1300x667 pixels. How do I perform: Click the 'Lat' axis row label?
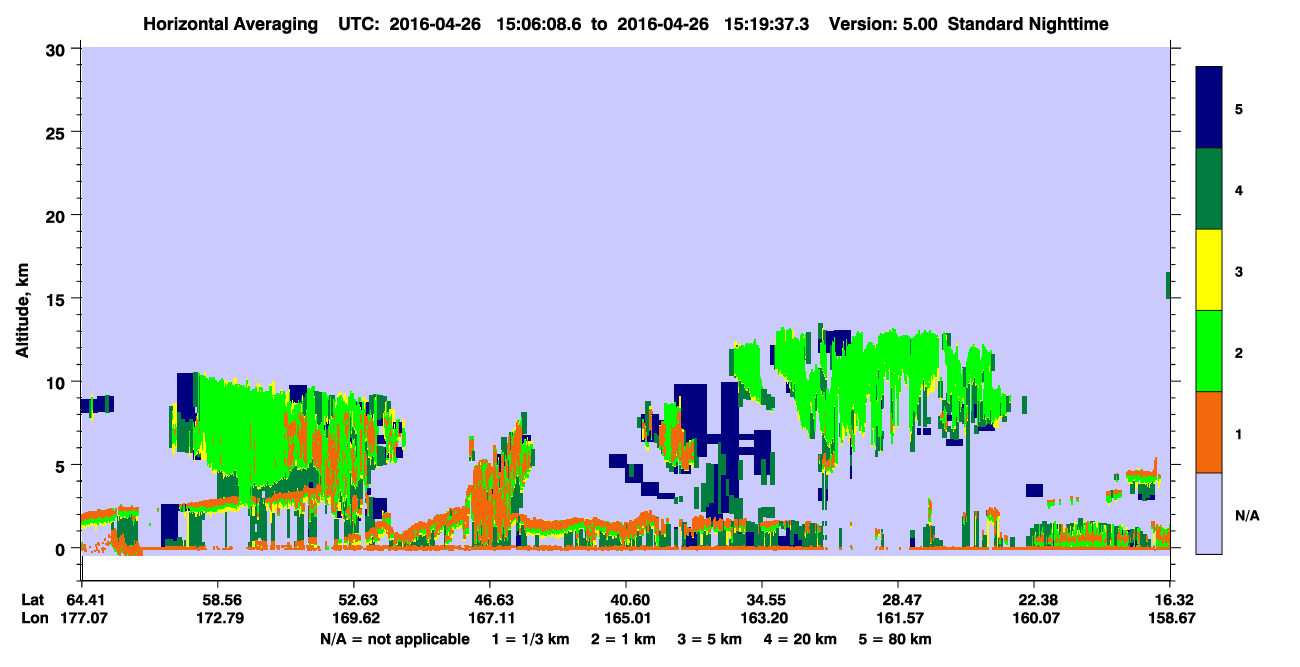(33, 600)
